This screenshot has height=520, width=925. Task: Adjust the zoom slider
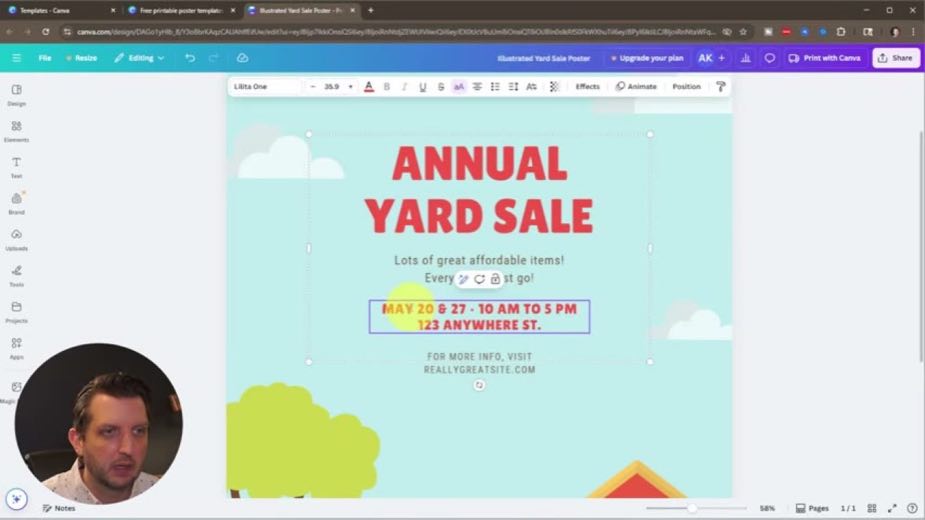[693, 508]
